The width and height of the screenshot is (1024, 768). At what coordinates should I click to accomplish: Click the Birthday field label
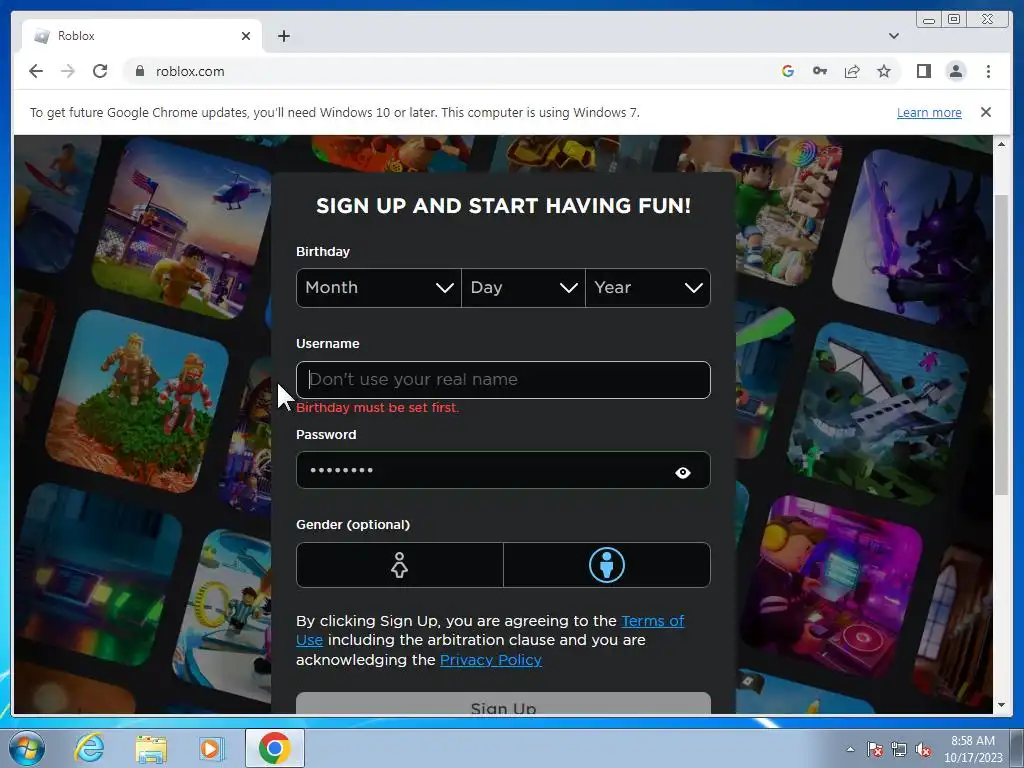point(323,251)
